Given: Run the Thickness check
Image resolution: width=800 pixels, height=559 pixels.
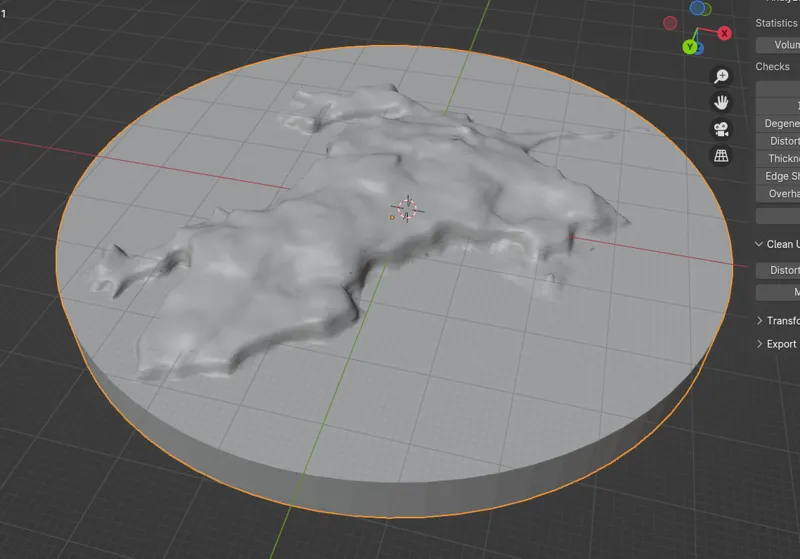Looking at the screenshot, I should 778,159.
